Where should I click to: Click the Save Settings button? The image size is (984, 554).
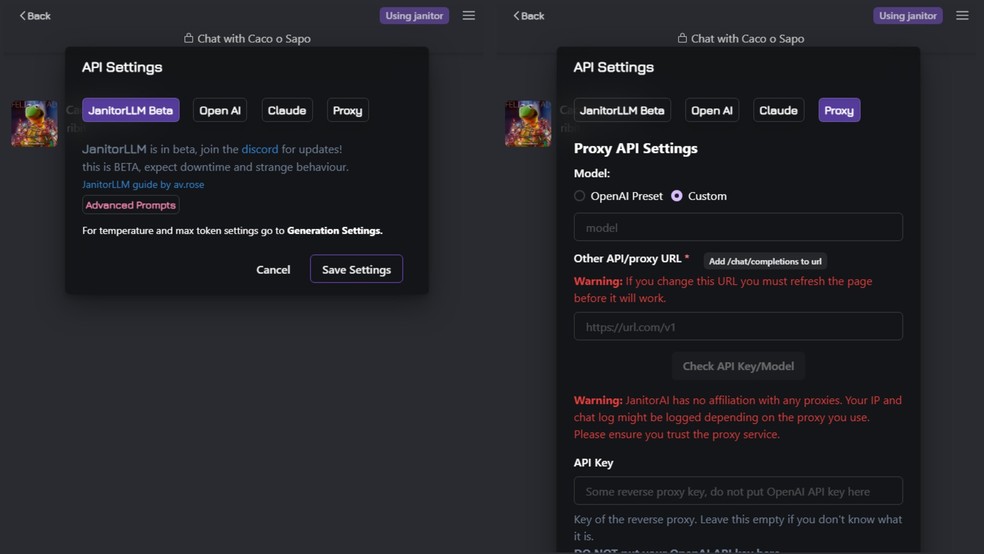[356, 269]
